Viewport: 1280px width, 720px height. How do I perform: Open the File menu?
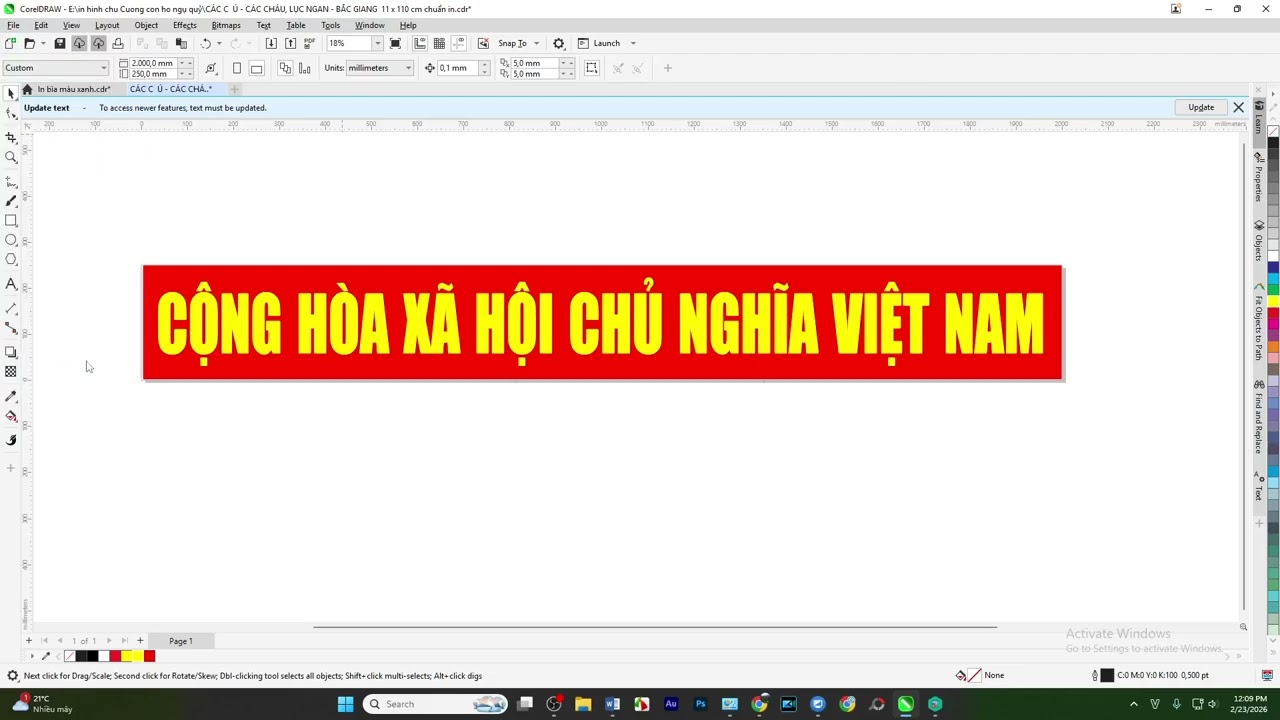[x=14, y=25]
